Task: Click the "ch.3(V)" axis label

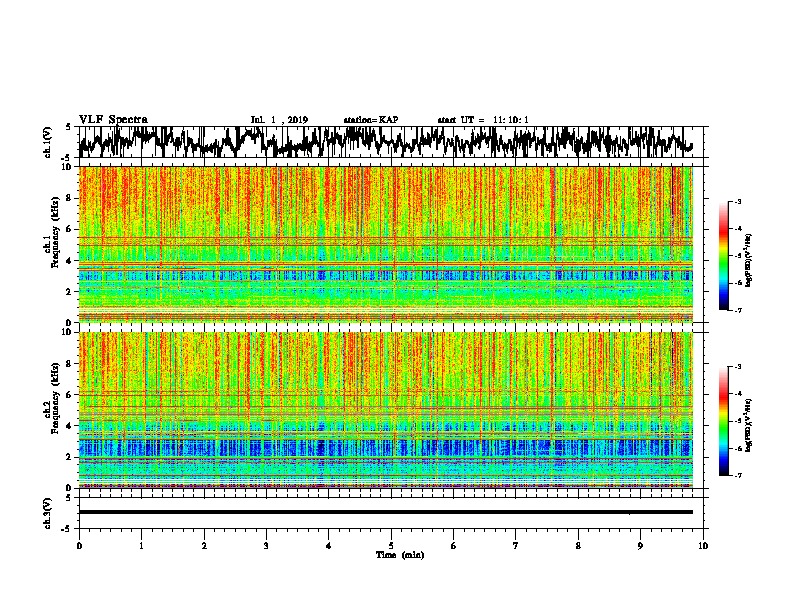Action: [x=48, y=513]
